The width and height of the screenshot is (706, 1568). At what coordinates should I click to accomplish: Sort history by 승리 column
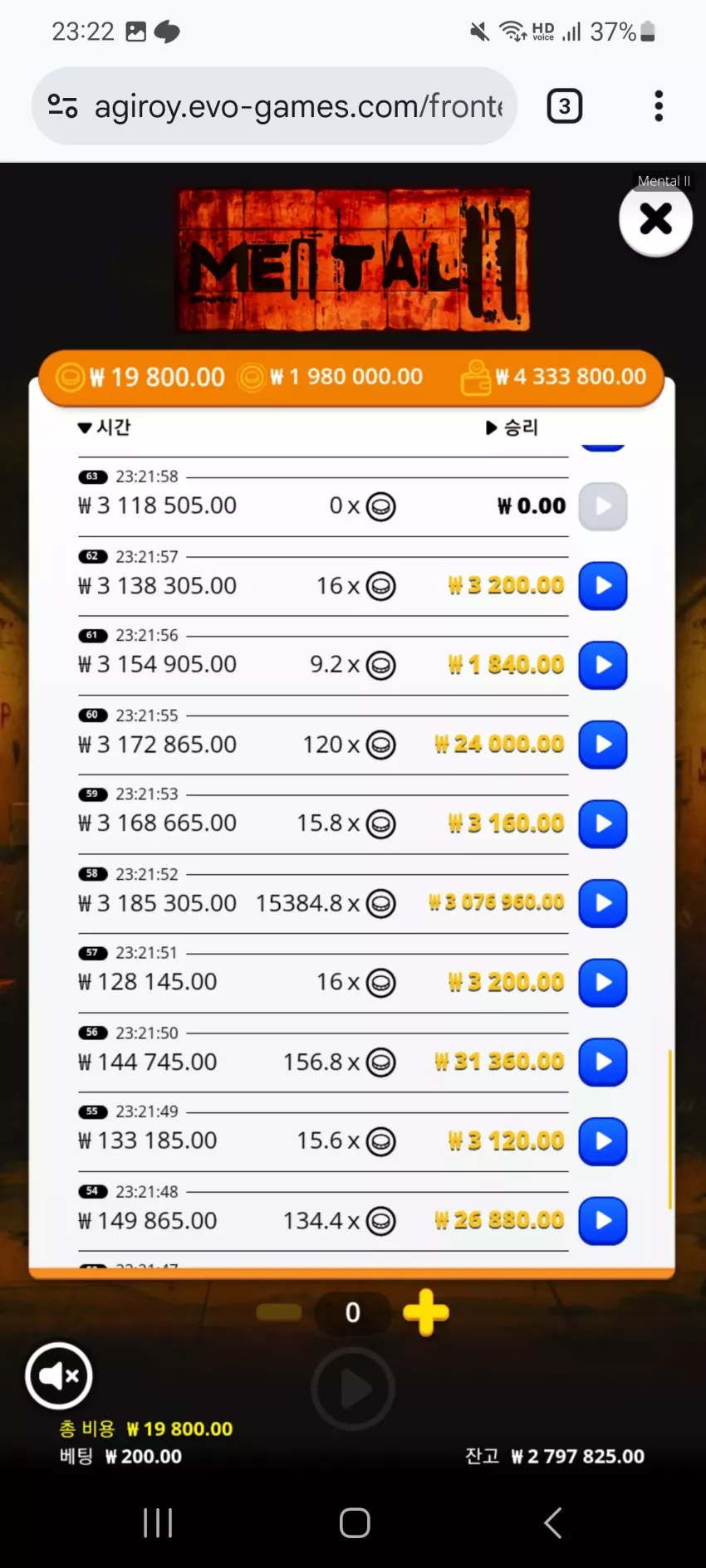tap(512, 427)
